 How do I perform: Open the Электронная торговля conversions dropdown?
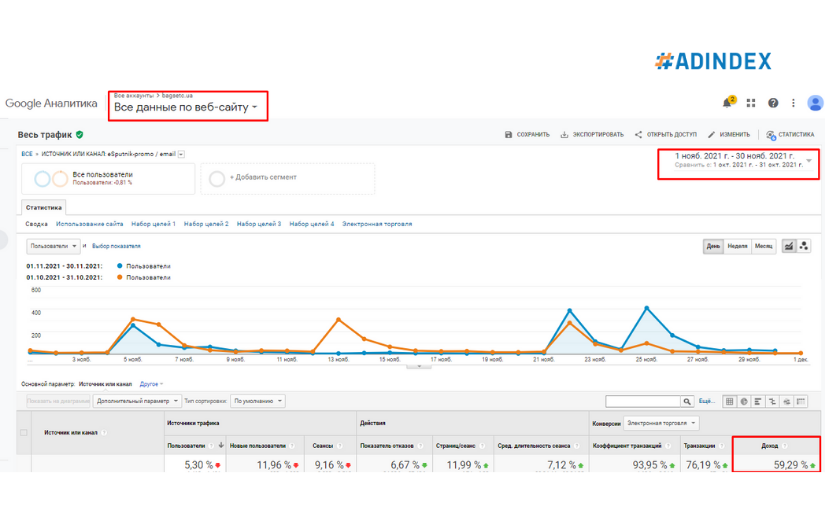[x=661, y=423]
